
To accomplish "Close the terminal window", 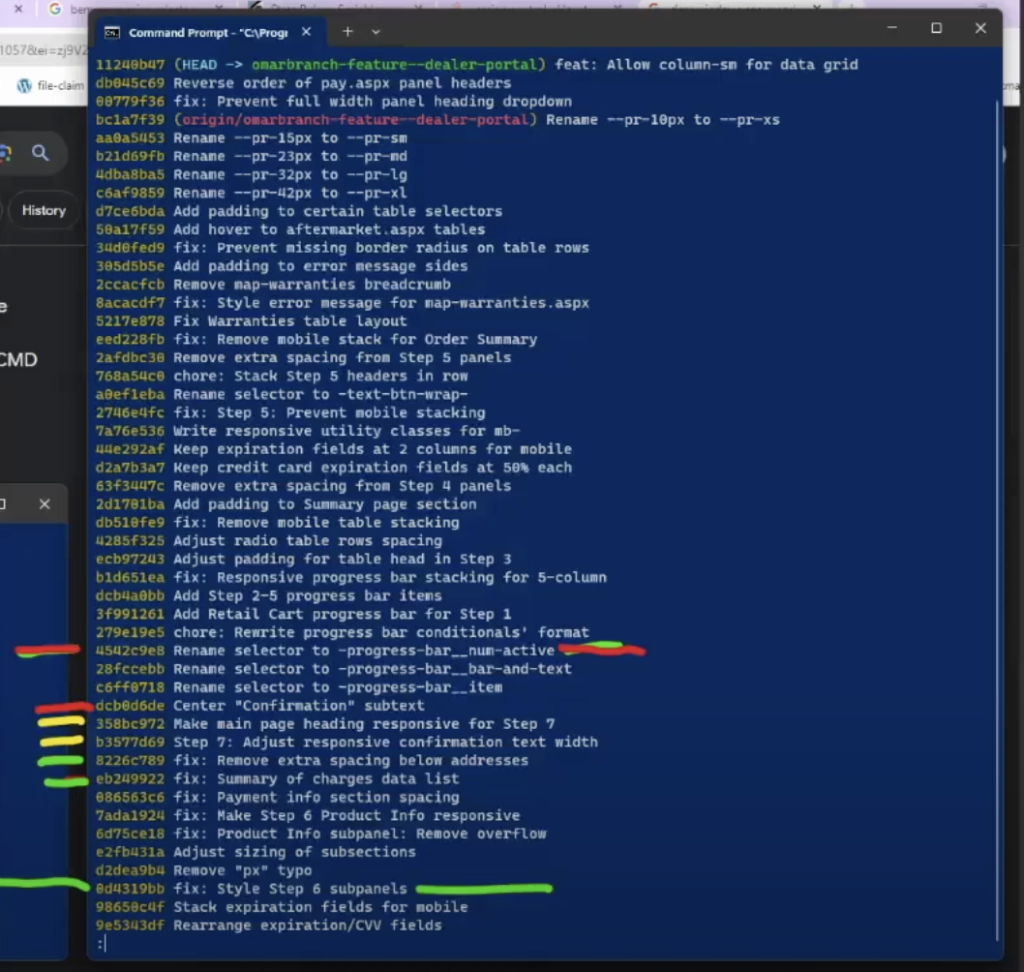I will coord(980,28).
